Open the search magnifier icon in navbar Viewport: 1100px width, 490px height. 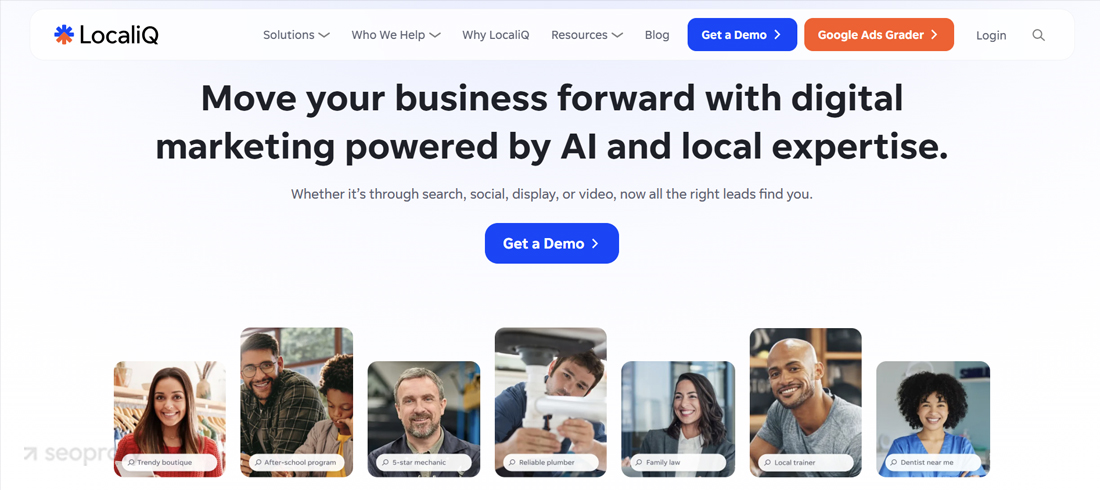(1038, 35)
